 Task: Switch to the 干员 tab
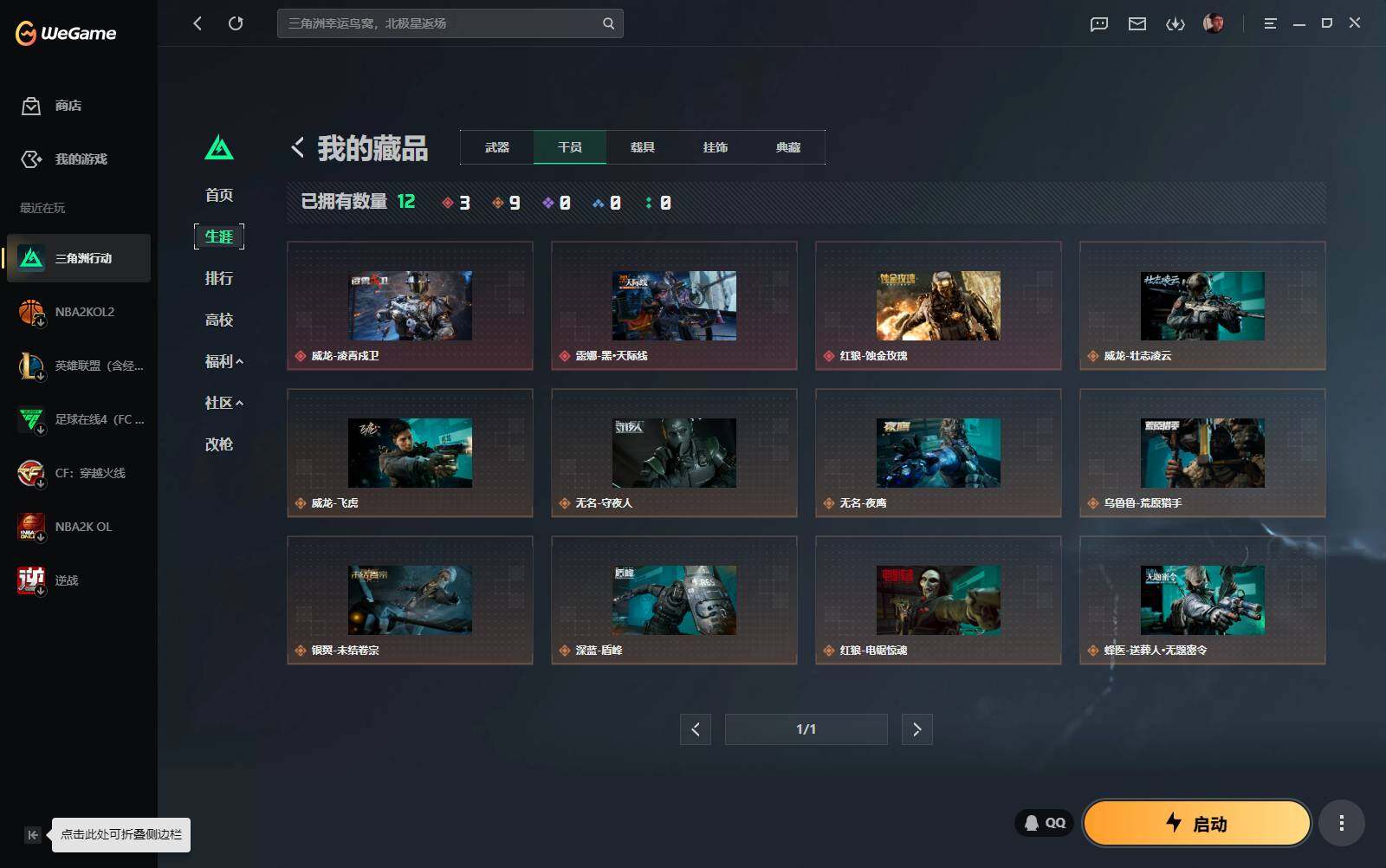570,147
